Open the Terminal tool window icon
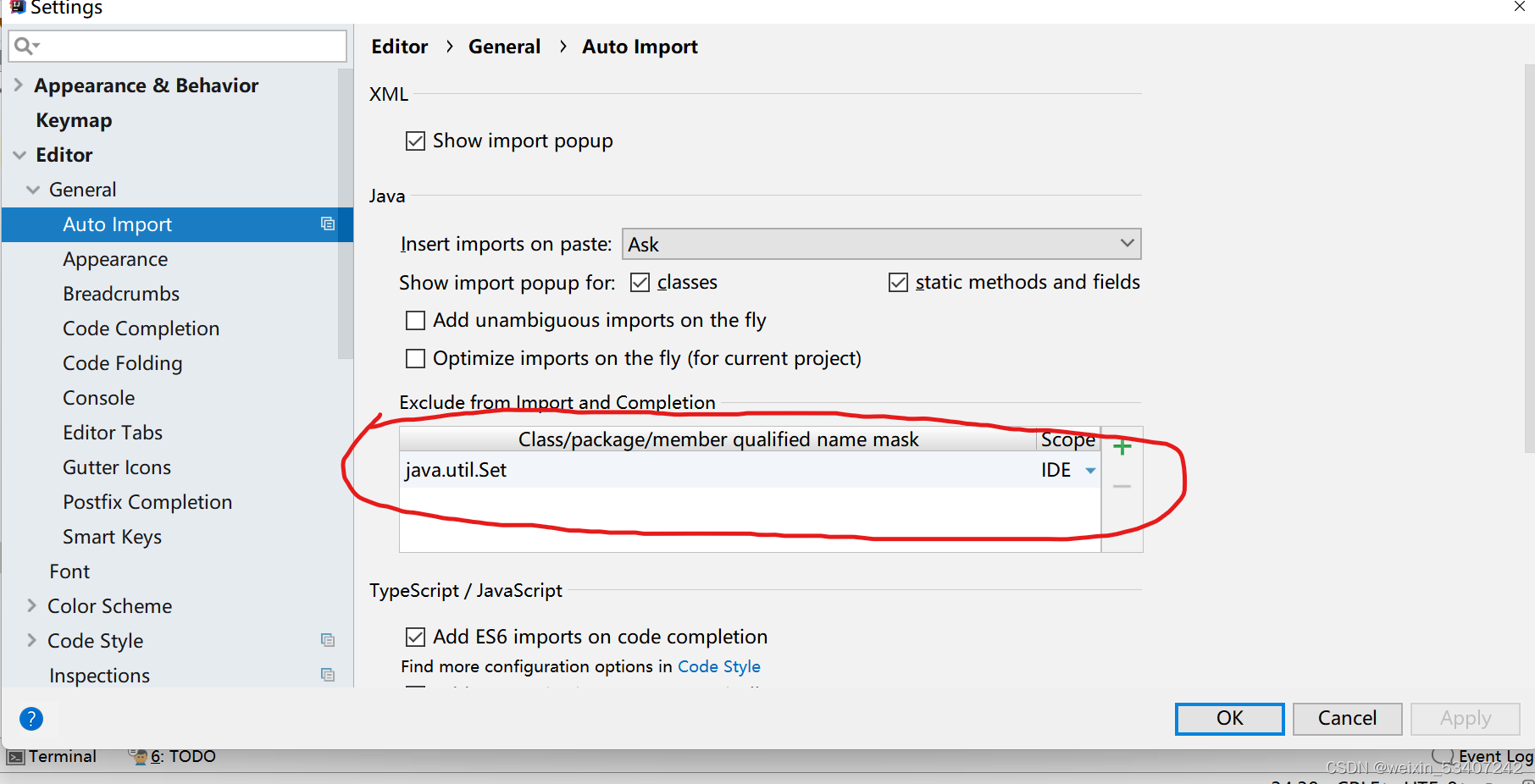 pos(15,757)
